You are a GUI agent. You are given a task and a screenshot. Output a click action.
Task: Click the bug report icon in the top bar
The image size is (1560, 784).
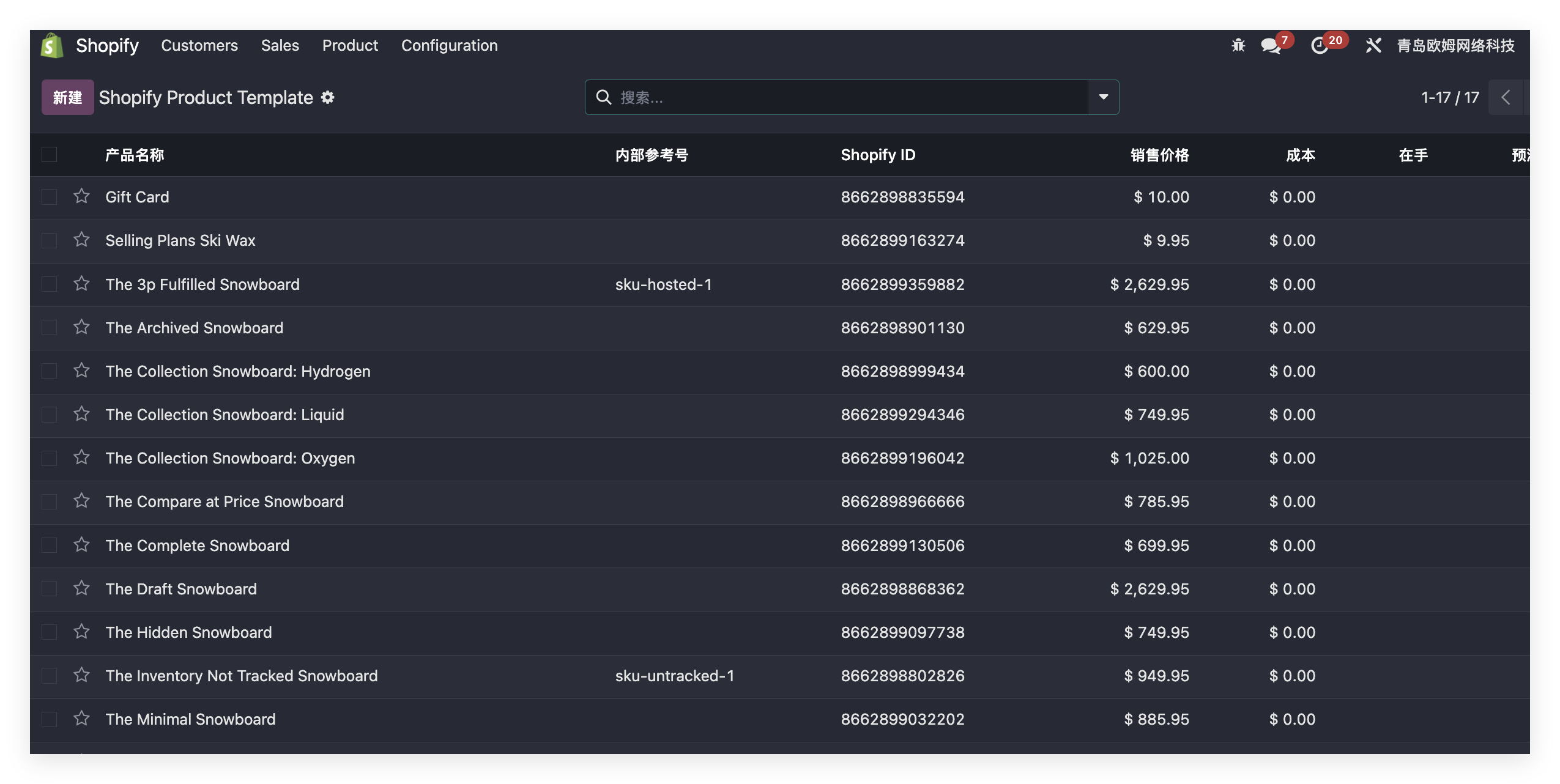[x=1238, y=45]
